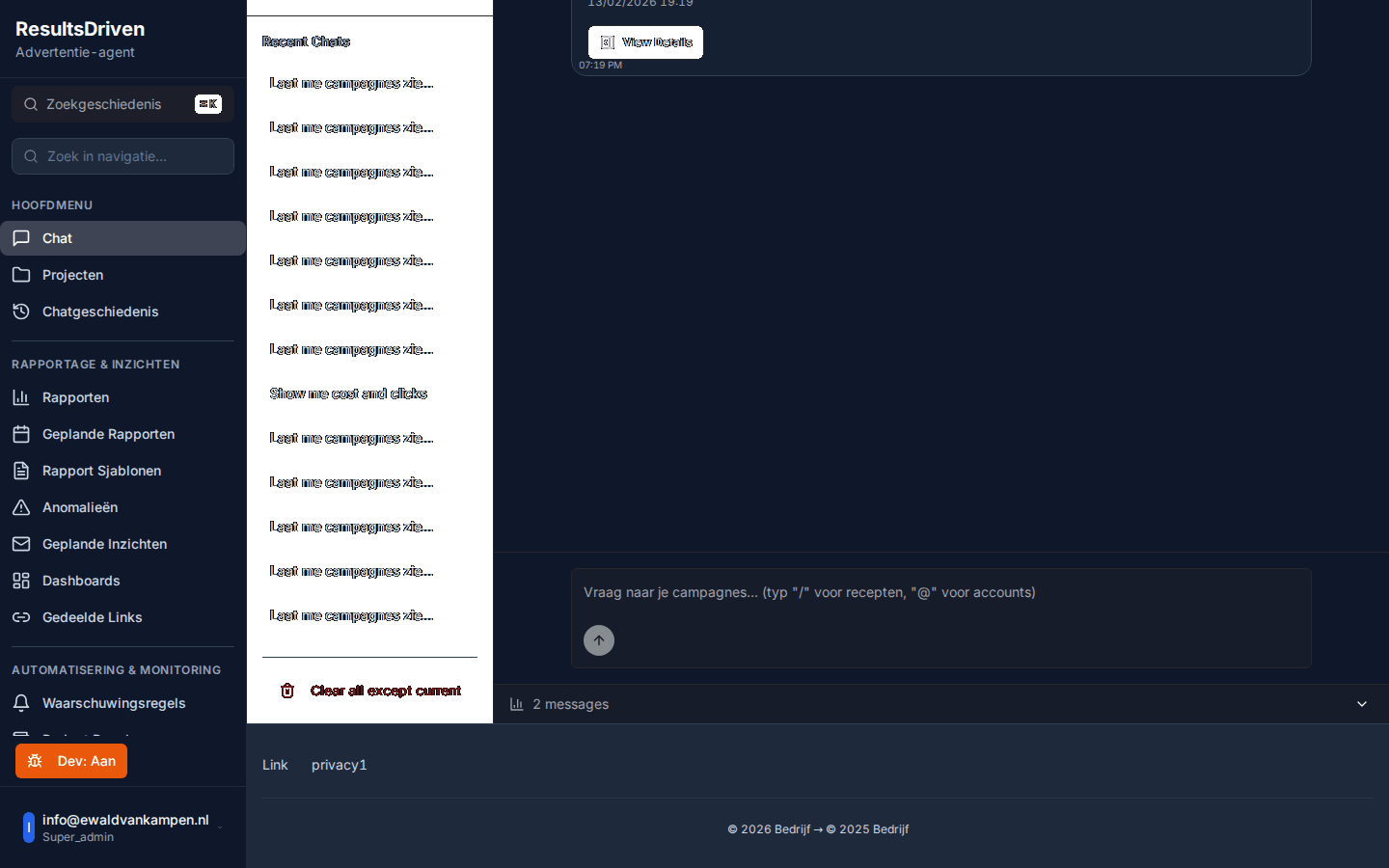Expand the 2 messages panel chevron
Screen dimensions: 1389x868
pyautogui.click(x=1361, y=704)
